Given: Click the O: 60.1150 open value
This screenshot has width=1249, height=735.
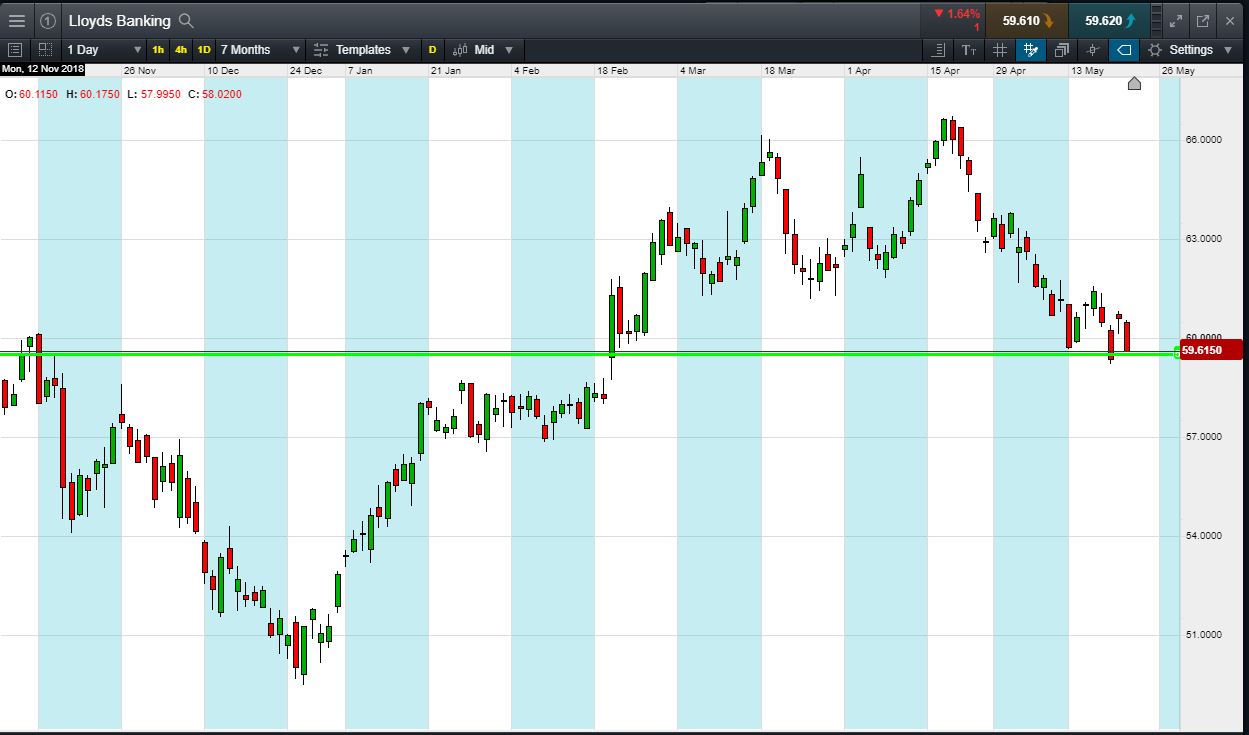Looking at the screenshot, I should pos(30,94).
